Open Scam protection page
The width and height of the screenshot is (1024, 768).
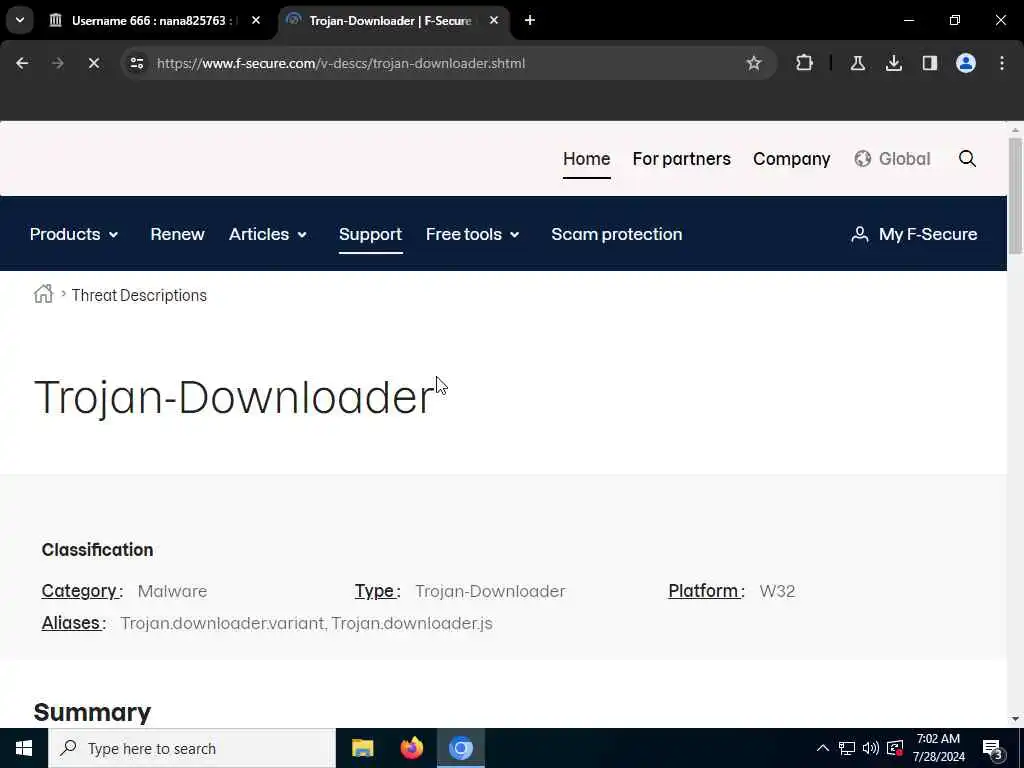[616, 234]
